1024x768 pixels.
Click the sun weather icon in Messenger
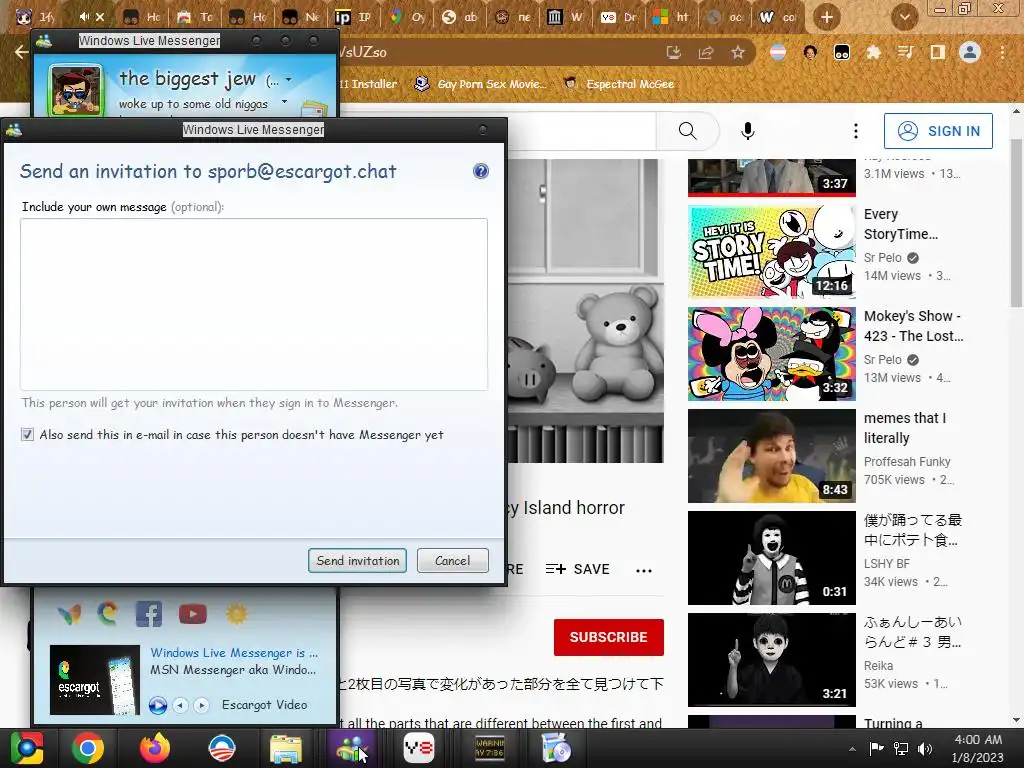pos(236,614)
